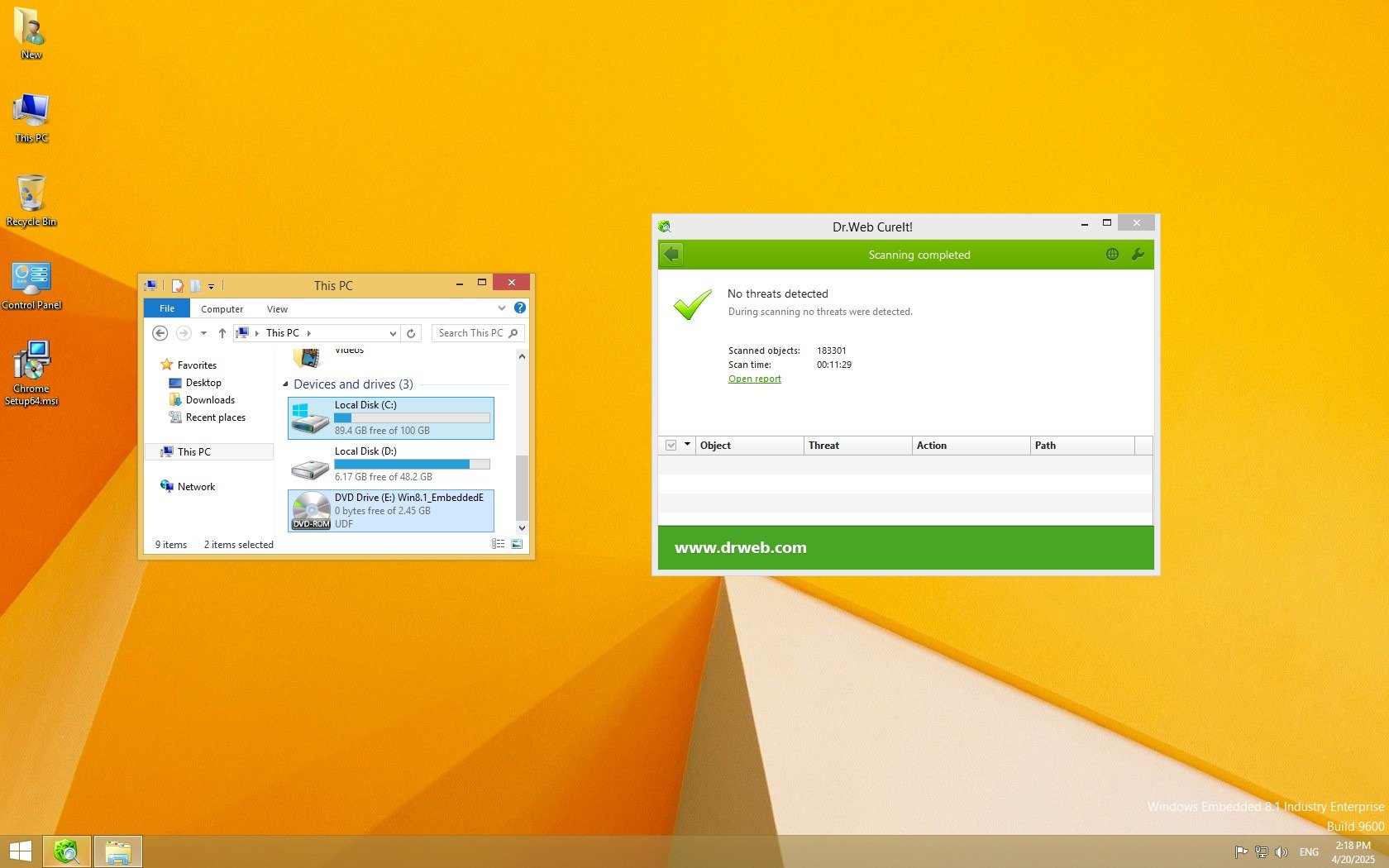Image resolution: width=1389 pixels, height=868 pixels.
Task: Go up one level in Explorer
Action: click(x=222, y=333)
